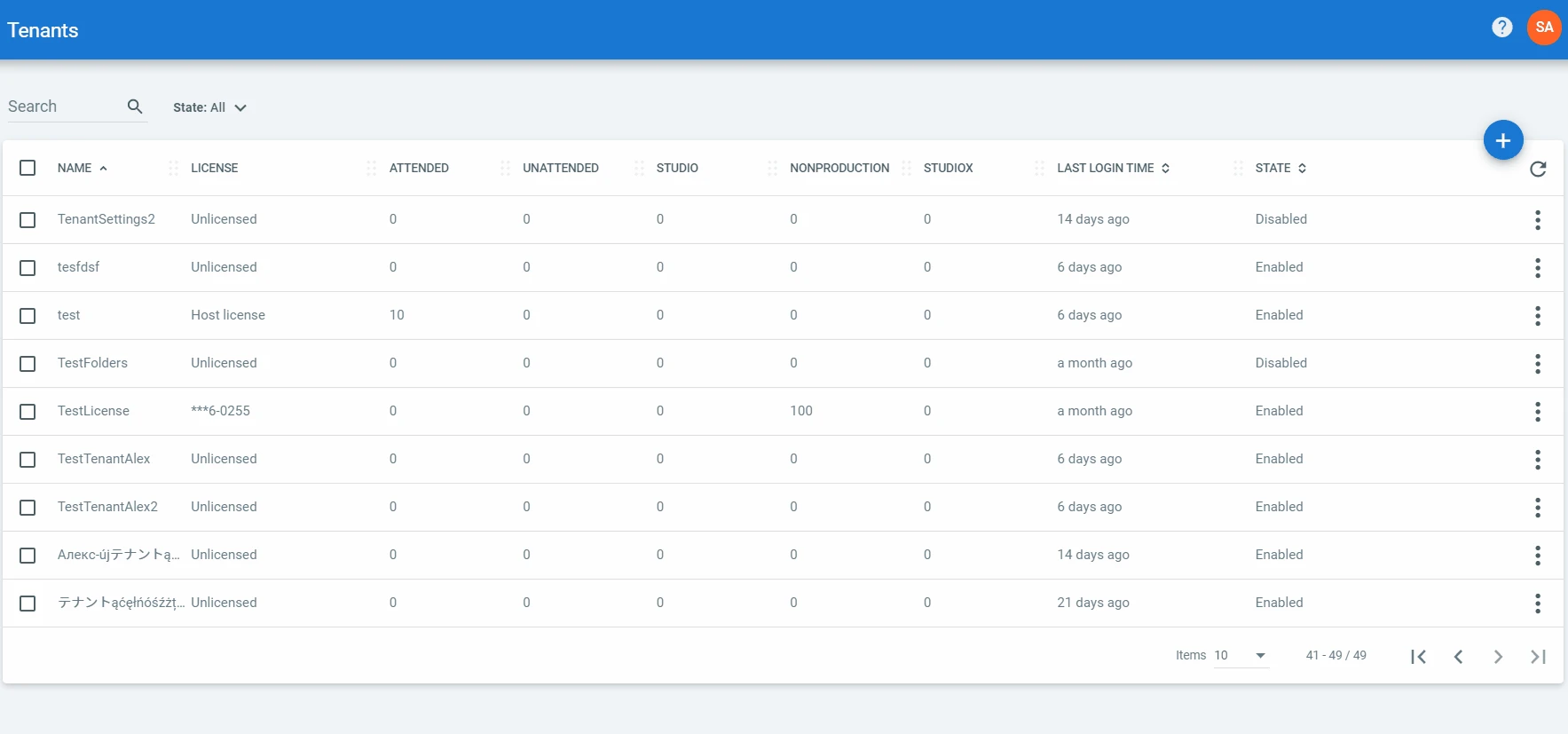Click the Host license cell
The height and width of the screenshot is (734, 1568).
point(228,315)
